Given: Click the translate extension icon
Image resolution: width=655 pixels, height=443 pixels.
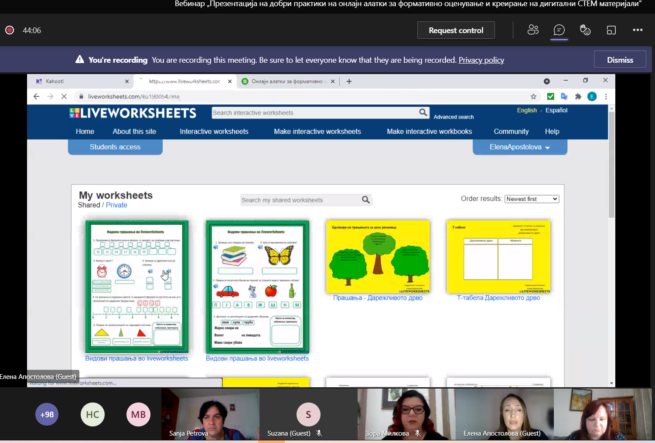Looking at the screenshot, I should (x=564, y=97).
